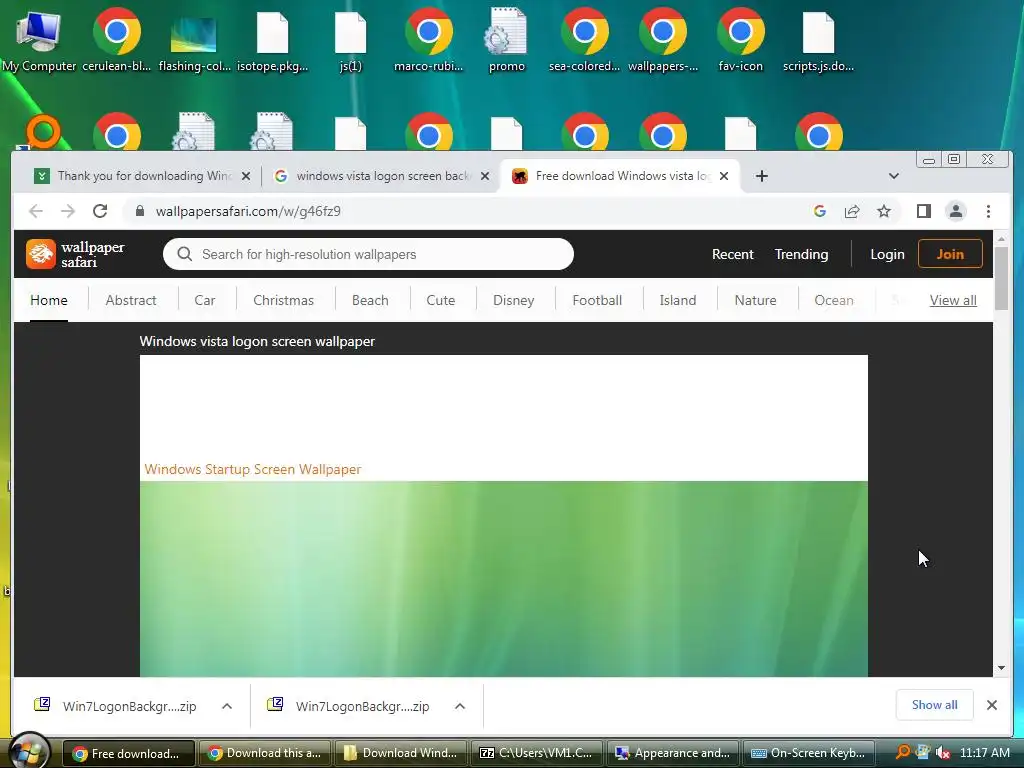1024x768 pixels.
Task: Go back with Chrome's back arrow
Action: pos(36,211)
